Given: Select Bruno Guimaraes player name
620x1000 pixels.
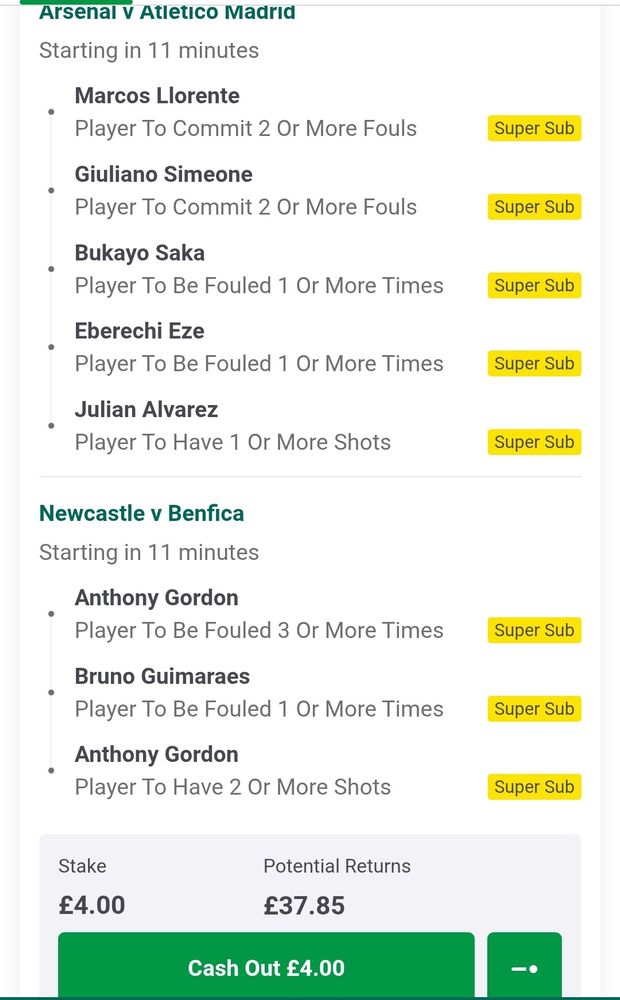Looking at the screenshot, I should 162,676.
